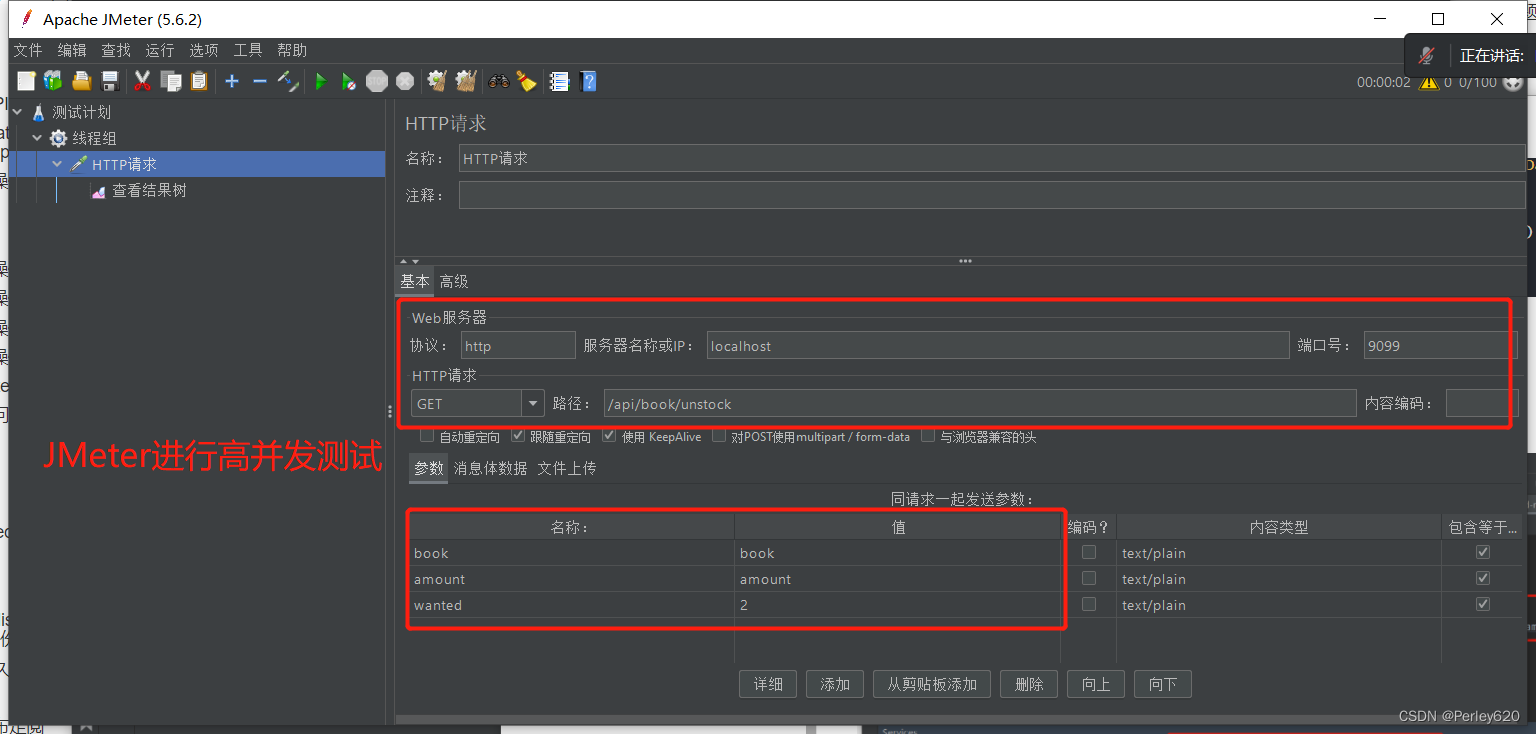Image resolution: width=1536 pixels, height=734 pixels.
Task: Open the 工具 menu
Action: point(248,50)
